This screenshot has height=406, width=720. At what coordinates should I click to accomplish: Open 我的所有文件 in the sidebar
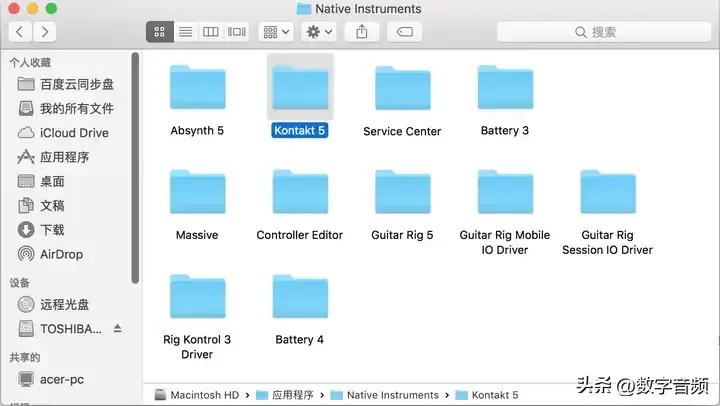tap(66, 108)
